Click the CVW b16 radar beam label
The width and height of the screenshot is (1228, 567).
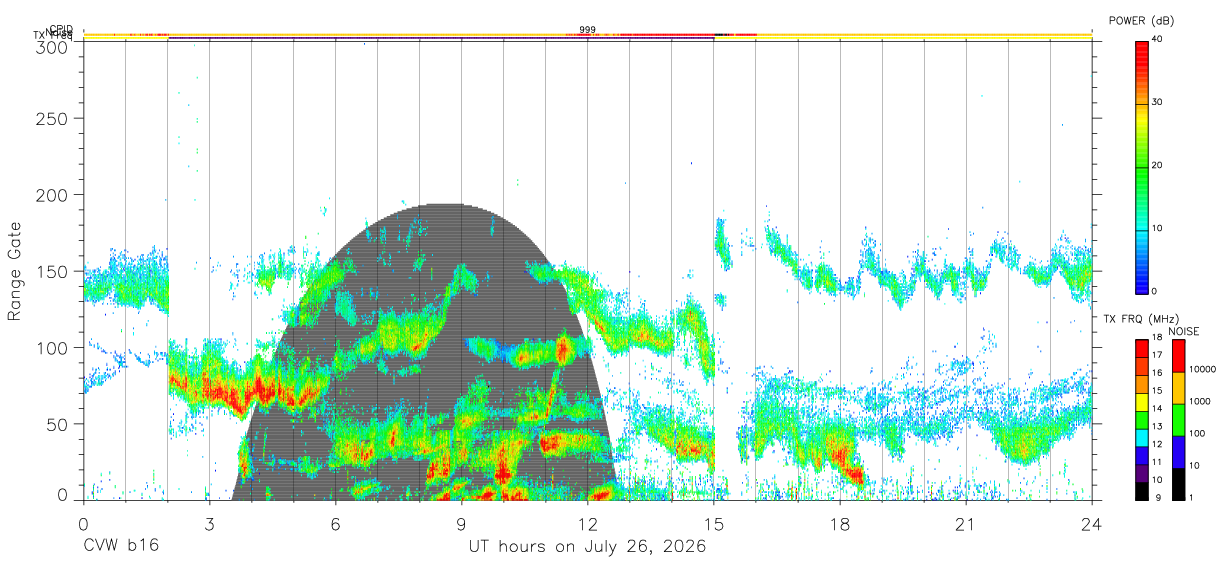click(x=120, y=547)
